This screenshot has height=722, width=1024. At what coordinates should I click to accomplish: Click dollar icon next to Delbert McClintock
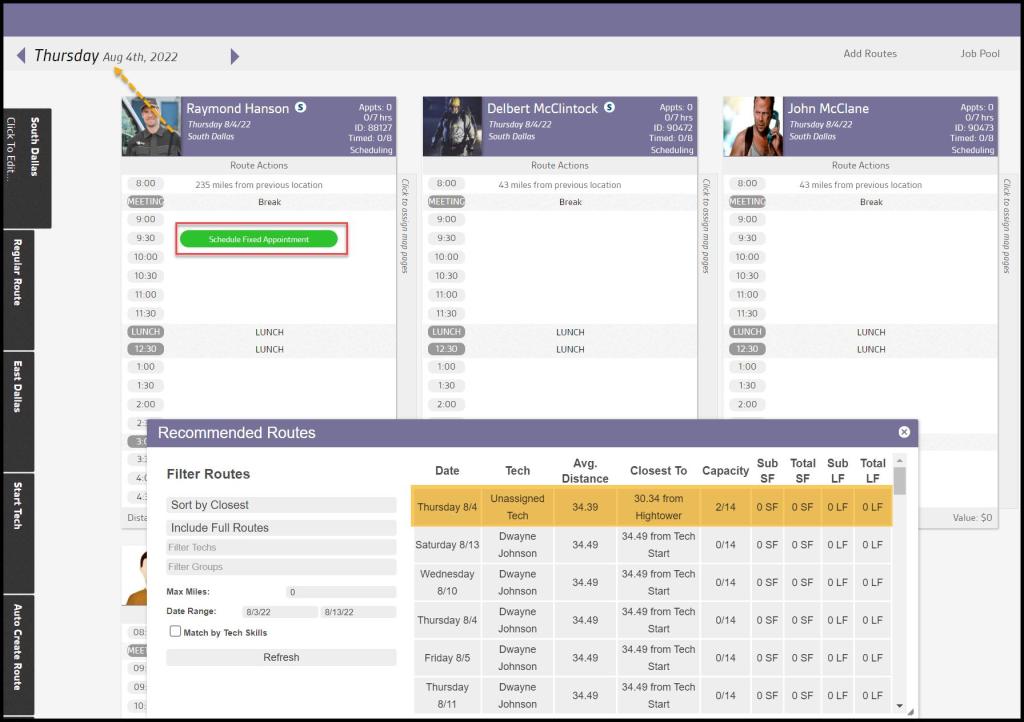(x=609, y=108)
